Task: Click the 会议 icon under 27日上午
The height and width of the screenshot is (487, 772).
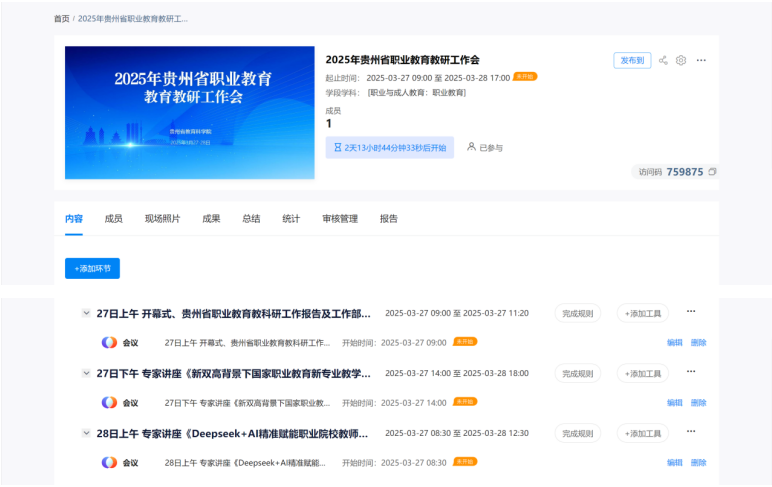Action: coord(109,342)
